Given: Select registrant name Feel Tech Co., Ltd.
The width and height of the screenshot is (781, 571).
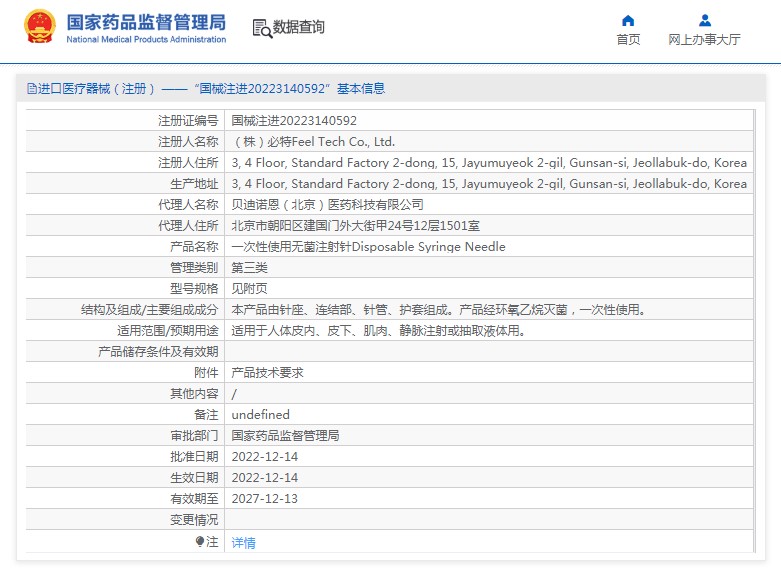Looking at the screenshot, I should tap(313, 142).
